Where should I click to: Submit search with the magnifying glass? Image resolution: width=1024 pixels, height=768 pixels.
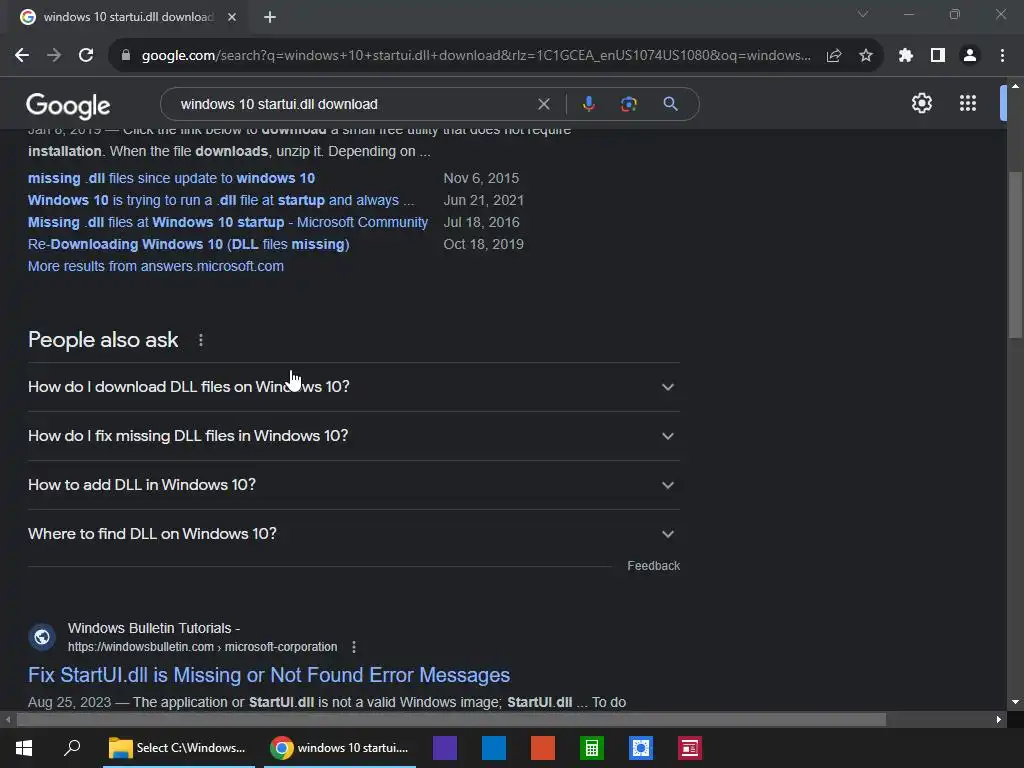pos(670,104)
